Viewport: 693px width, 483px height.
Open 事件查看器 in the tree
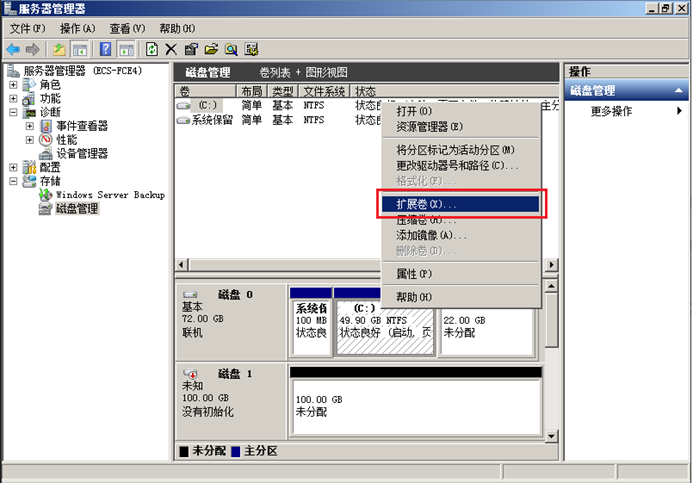pos(82,126)
